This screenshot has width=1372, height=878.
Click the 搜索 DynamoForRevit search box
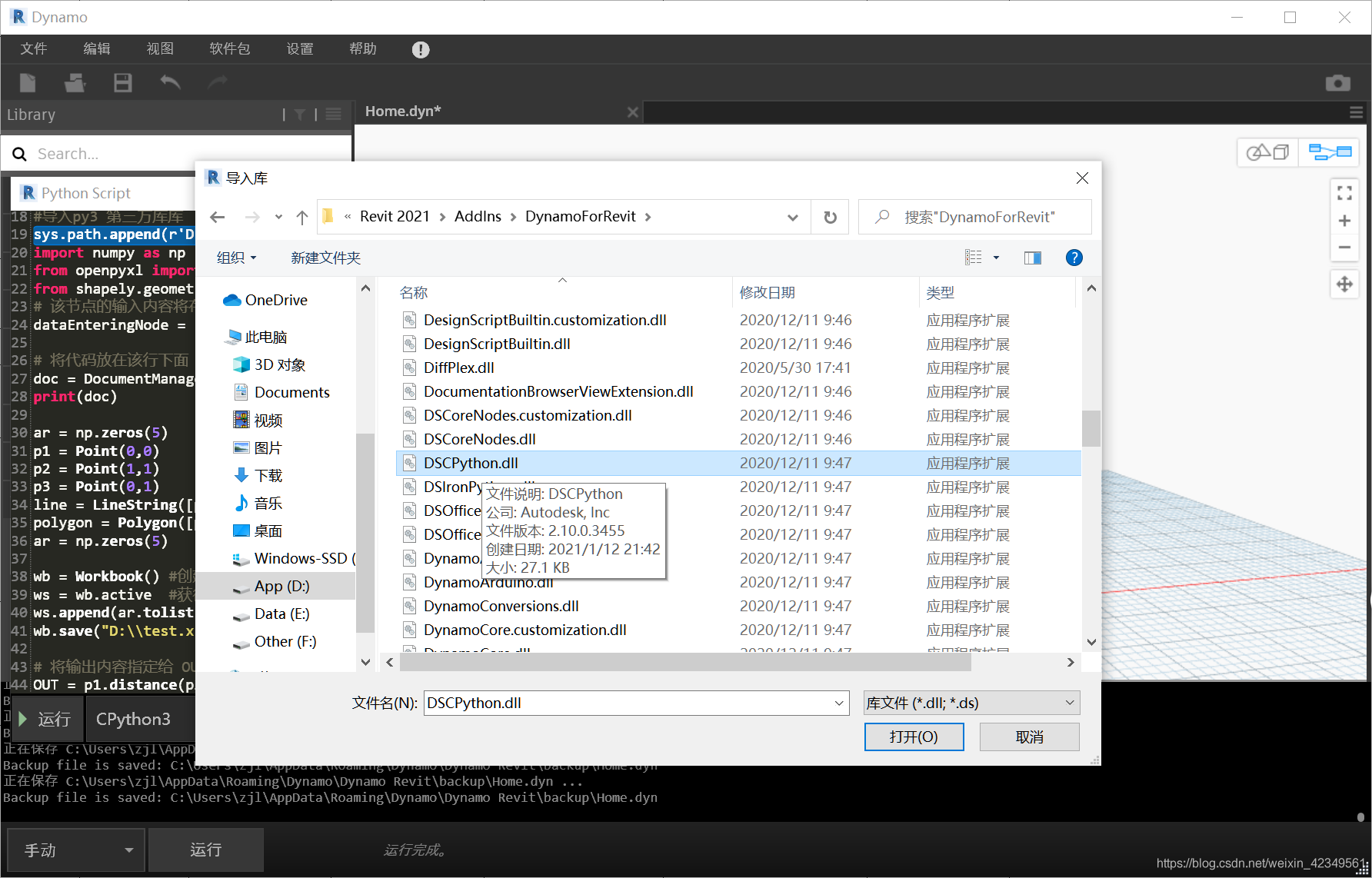(975, 217)
